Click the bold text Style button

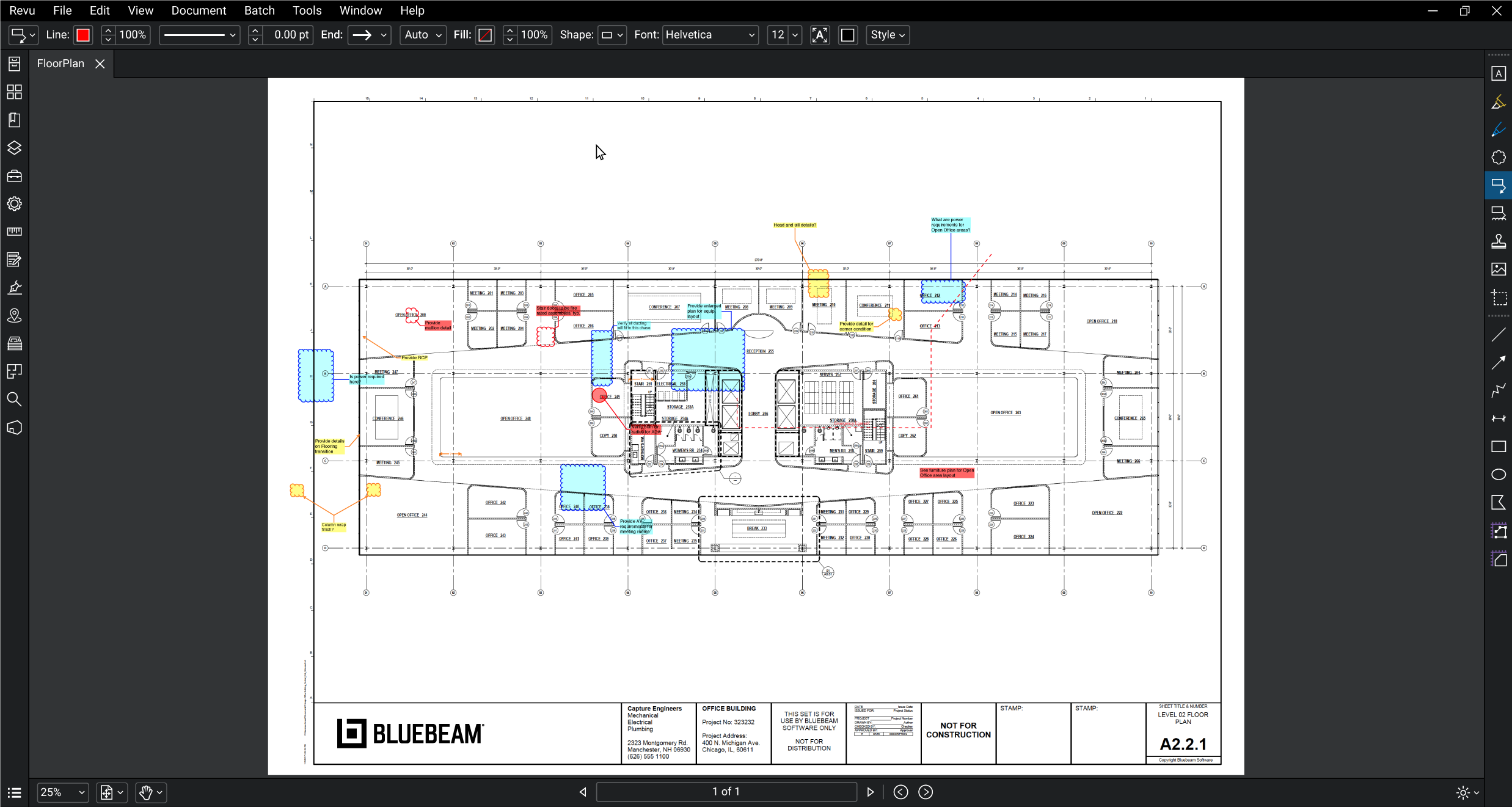(887, 34)
